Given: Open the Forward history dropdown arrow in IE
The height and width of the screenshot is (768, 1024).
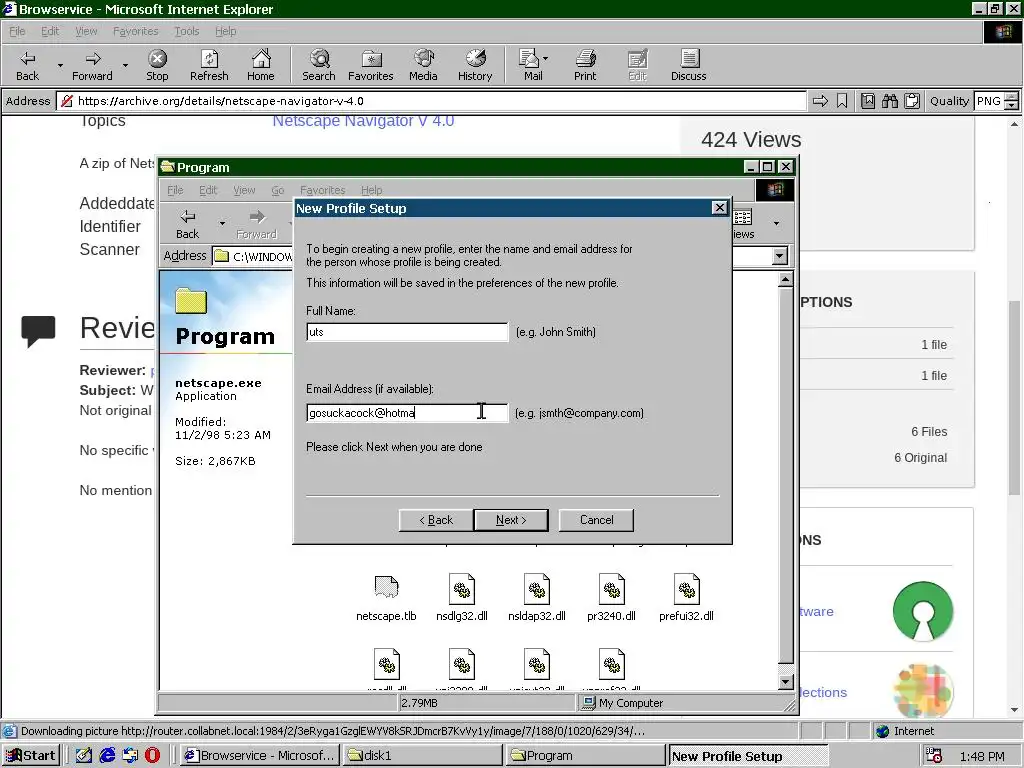Looking at the screenshot, I should tap(125, 65).
